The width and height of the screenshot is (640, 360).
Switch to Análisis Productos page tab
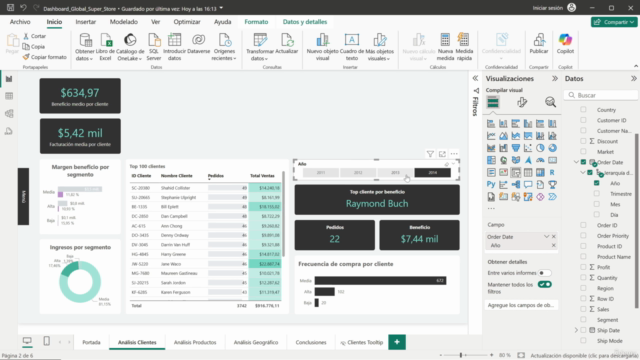tap(195, 342)
